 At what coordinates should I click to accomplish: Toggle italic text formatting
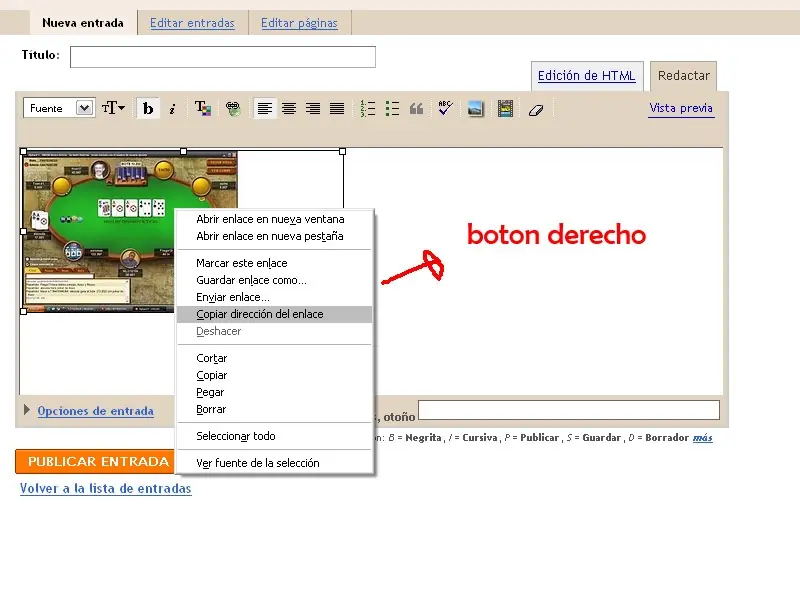[x=172, y=109]
